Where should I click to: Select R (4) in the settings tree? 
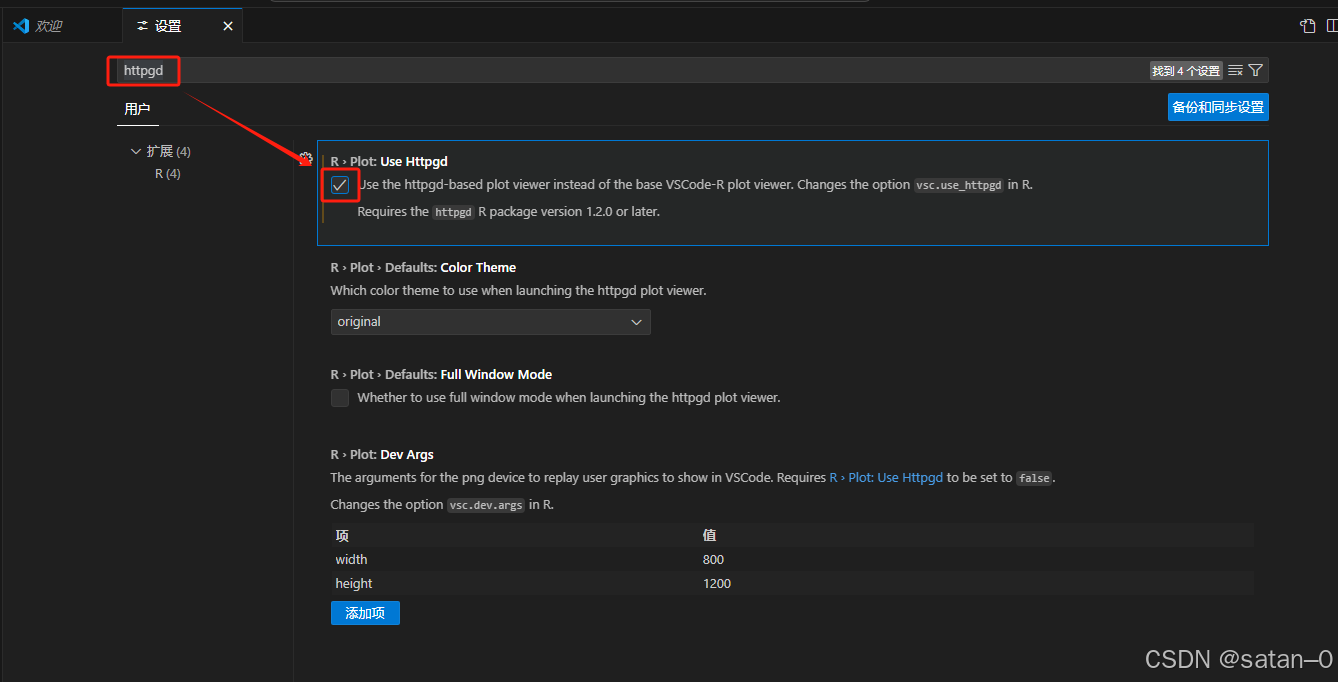(168, 174)
